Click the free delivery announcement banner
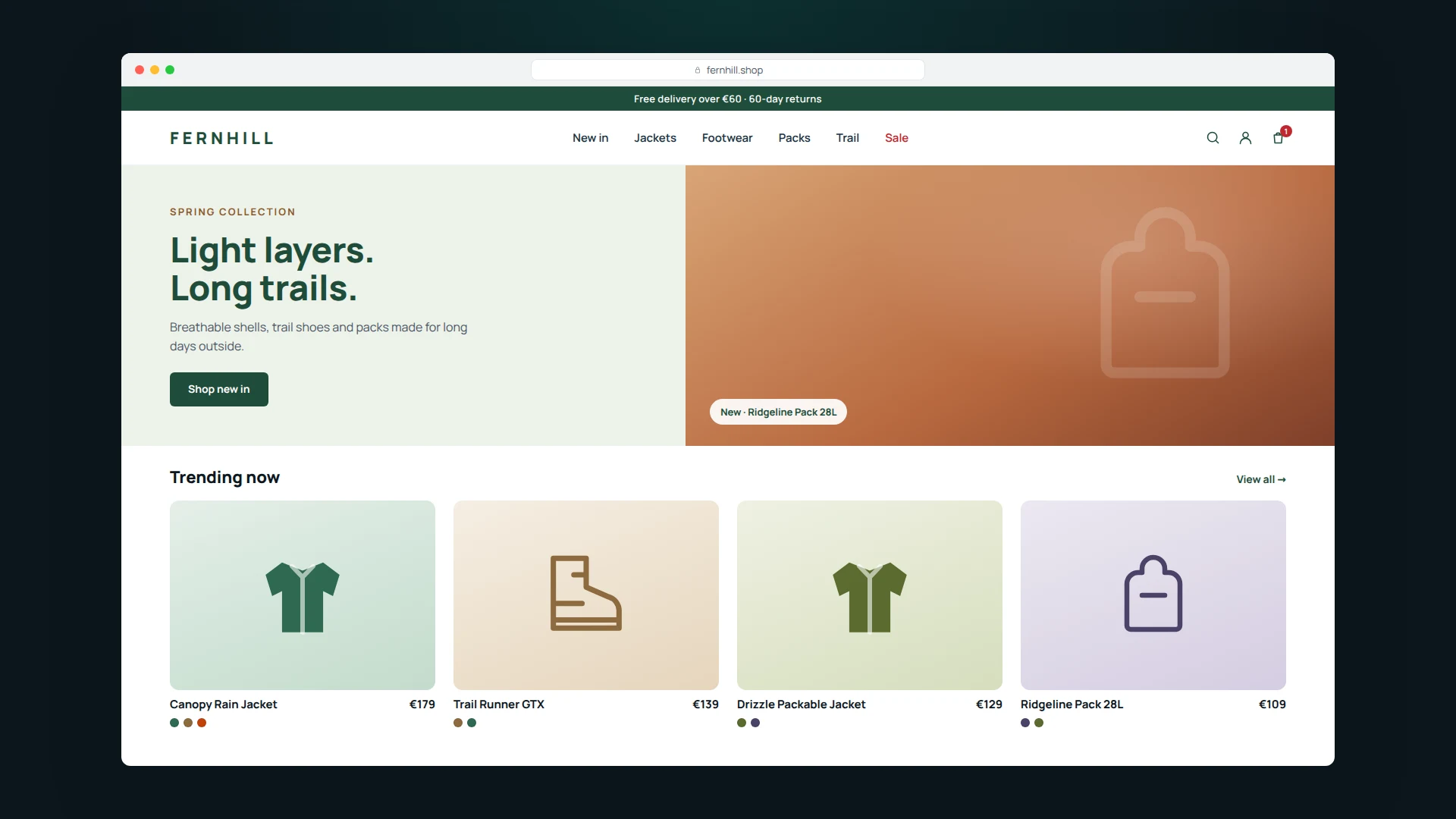 click(728, 99)
